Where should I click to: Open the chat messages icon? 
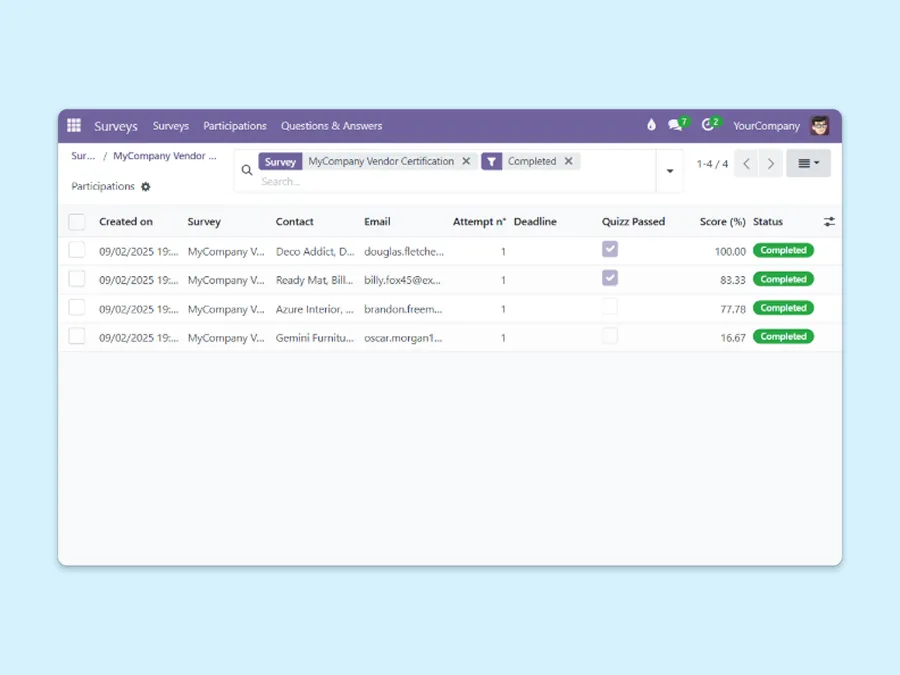(676, 126)
